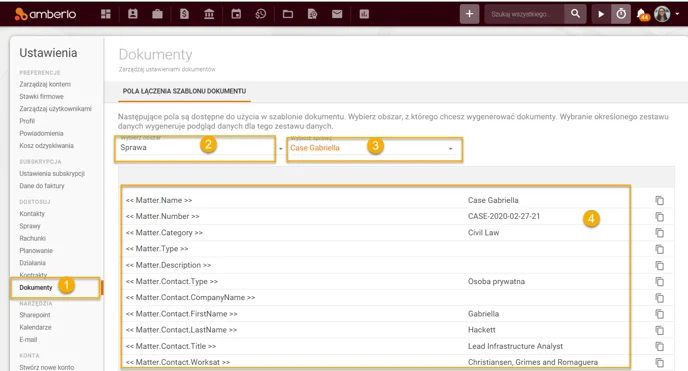The width and height of the screenshot is (688, 371).
Task: Open Sprawy customization settings
Action: pyautogui.click(x=30, y=226)
